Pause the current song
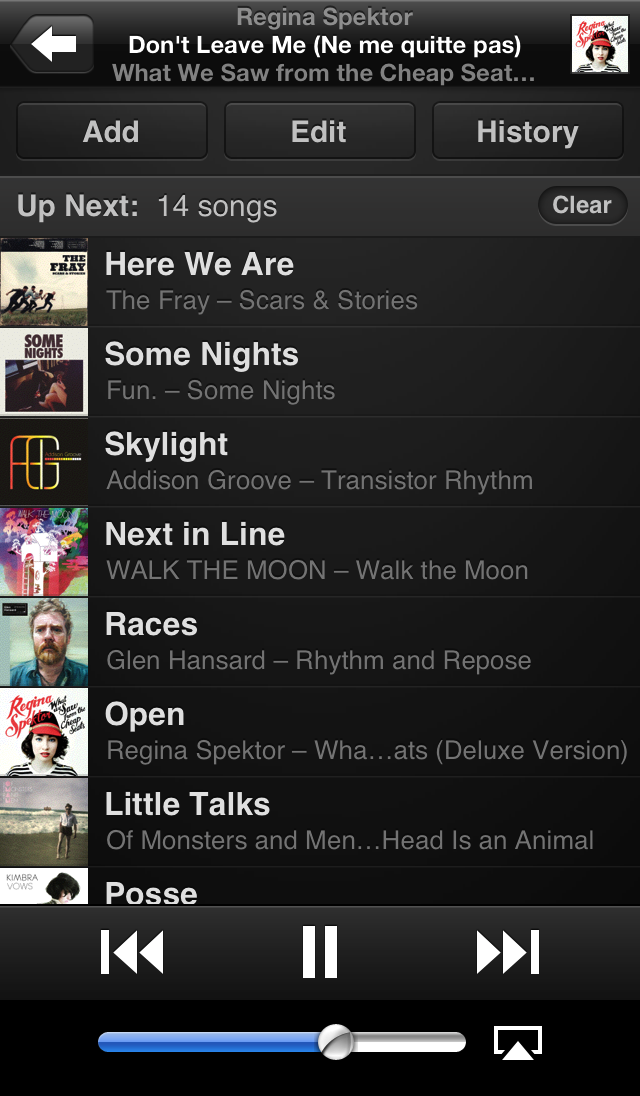640x1096 pixels. tap(320, 951)
